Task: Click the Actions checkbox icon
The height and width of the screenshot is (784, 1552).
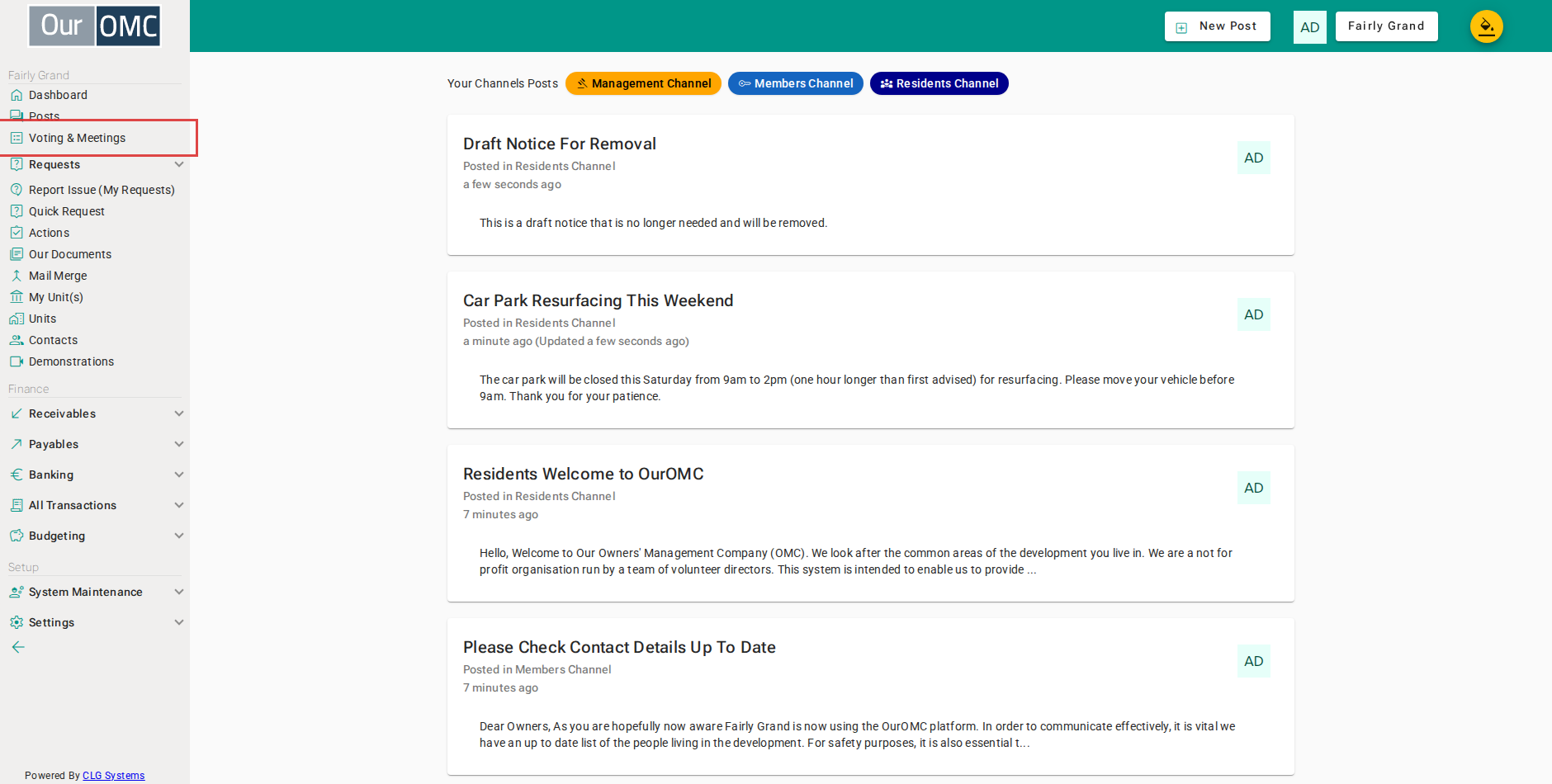Action: click(x=17, y=233)
